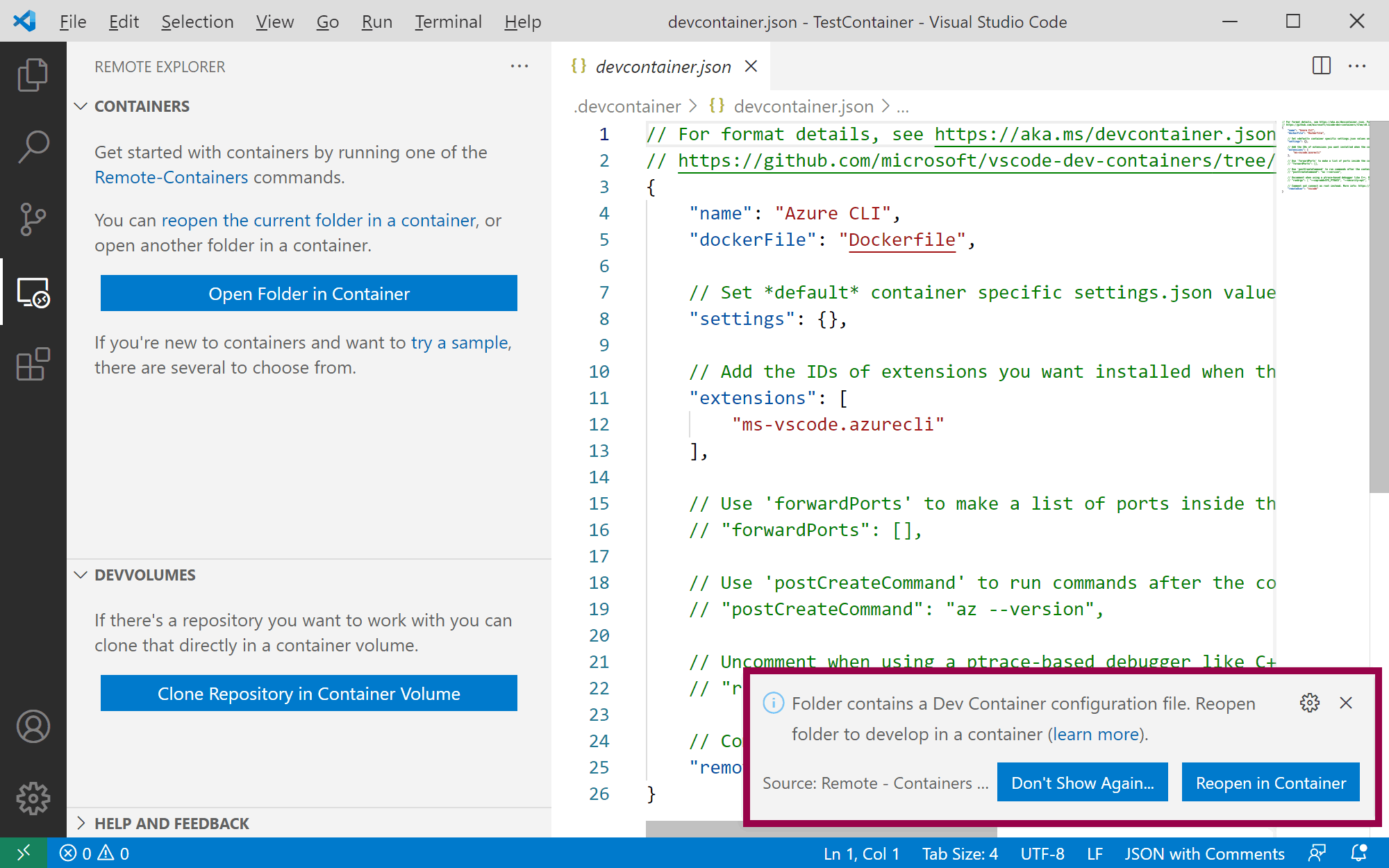Click Reopen in Container button
The width and height of the screenshot is (1389, 868).
coord(1270,783)
